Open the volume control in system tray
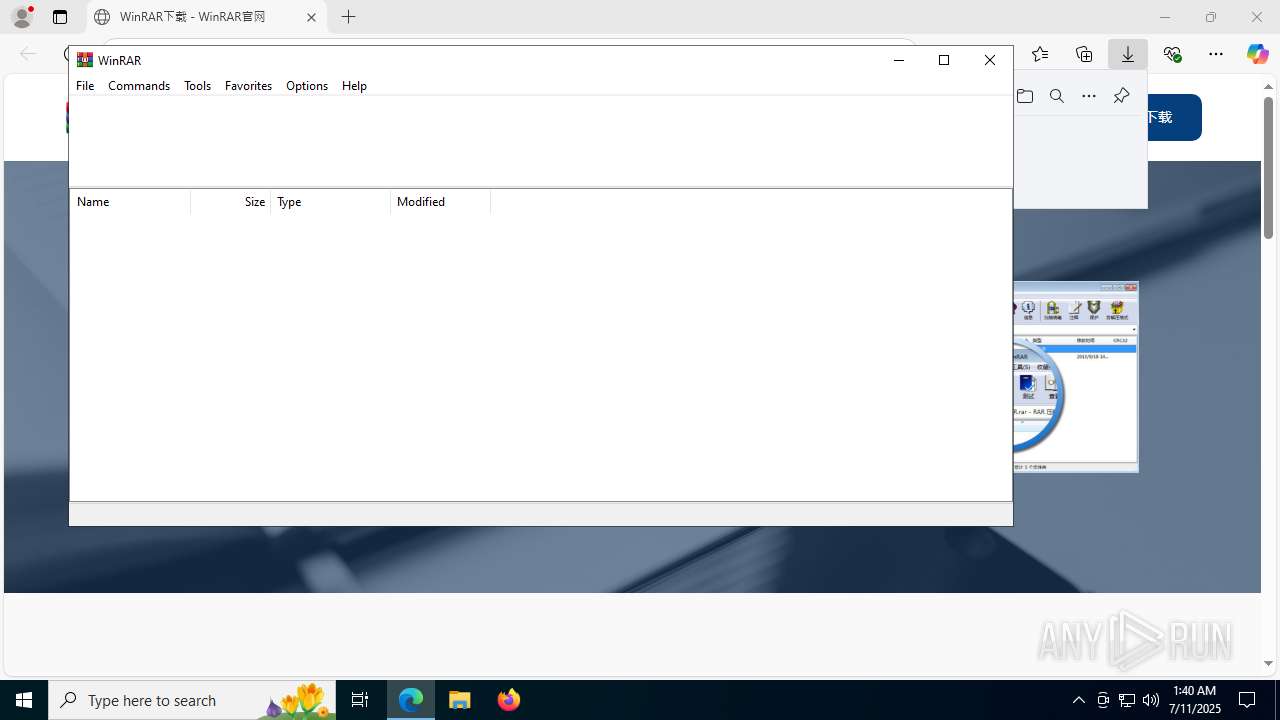Image resolution: width=1280 pixels, height=720 pixels. pos(1151,700)
